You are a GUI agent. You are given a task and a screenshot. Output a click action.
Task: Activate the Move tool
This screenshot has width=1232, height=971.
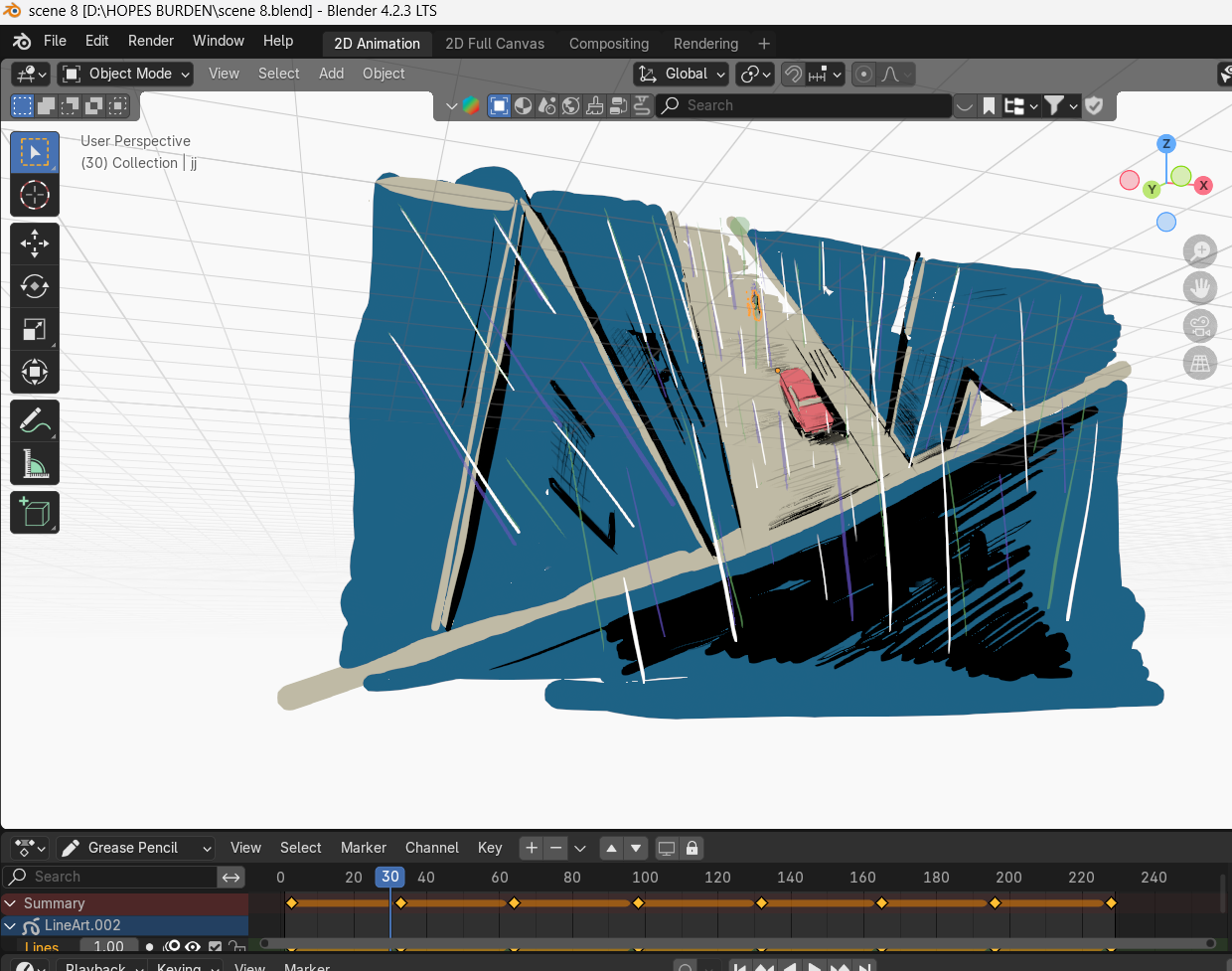[x=35, y=243]
